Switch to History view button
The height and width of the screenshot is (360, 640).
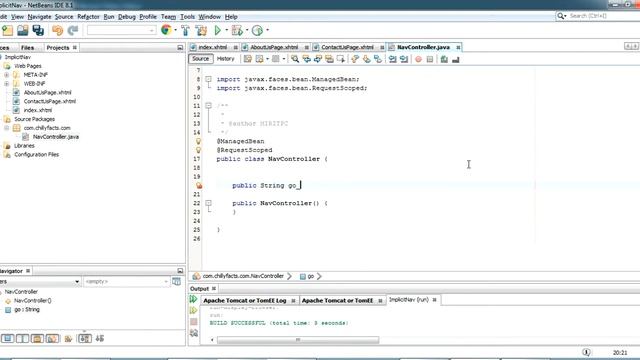225,59
